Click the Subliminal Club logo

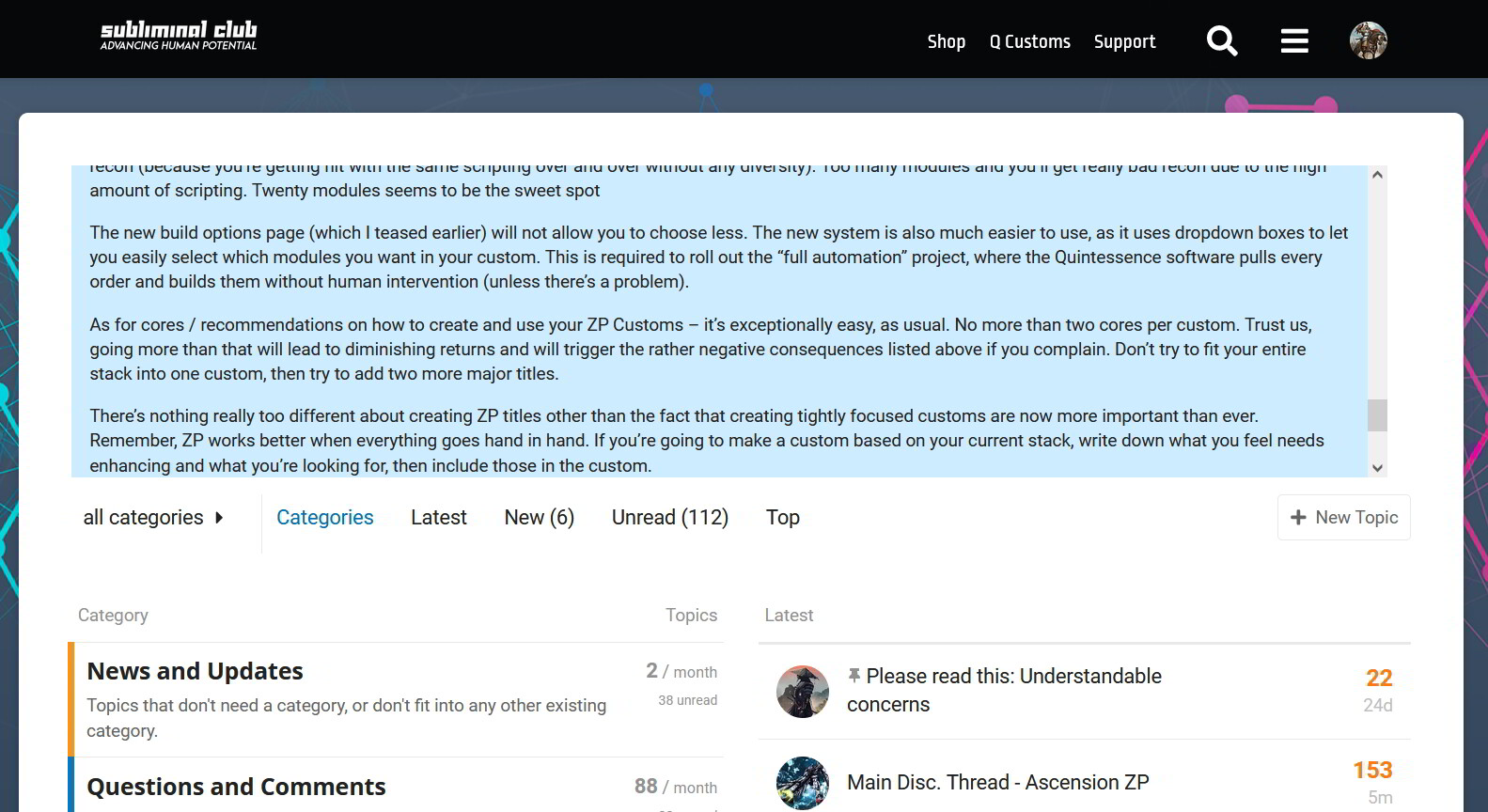179,36
